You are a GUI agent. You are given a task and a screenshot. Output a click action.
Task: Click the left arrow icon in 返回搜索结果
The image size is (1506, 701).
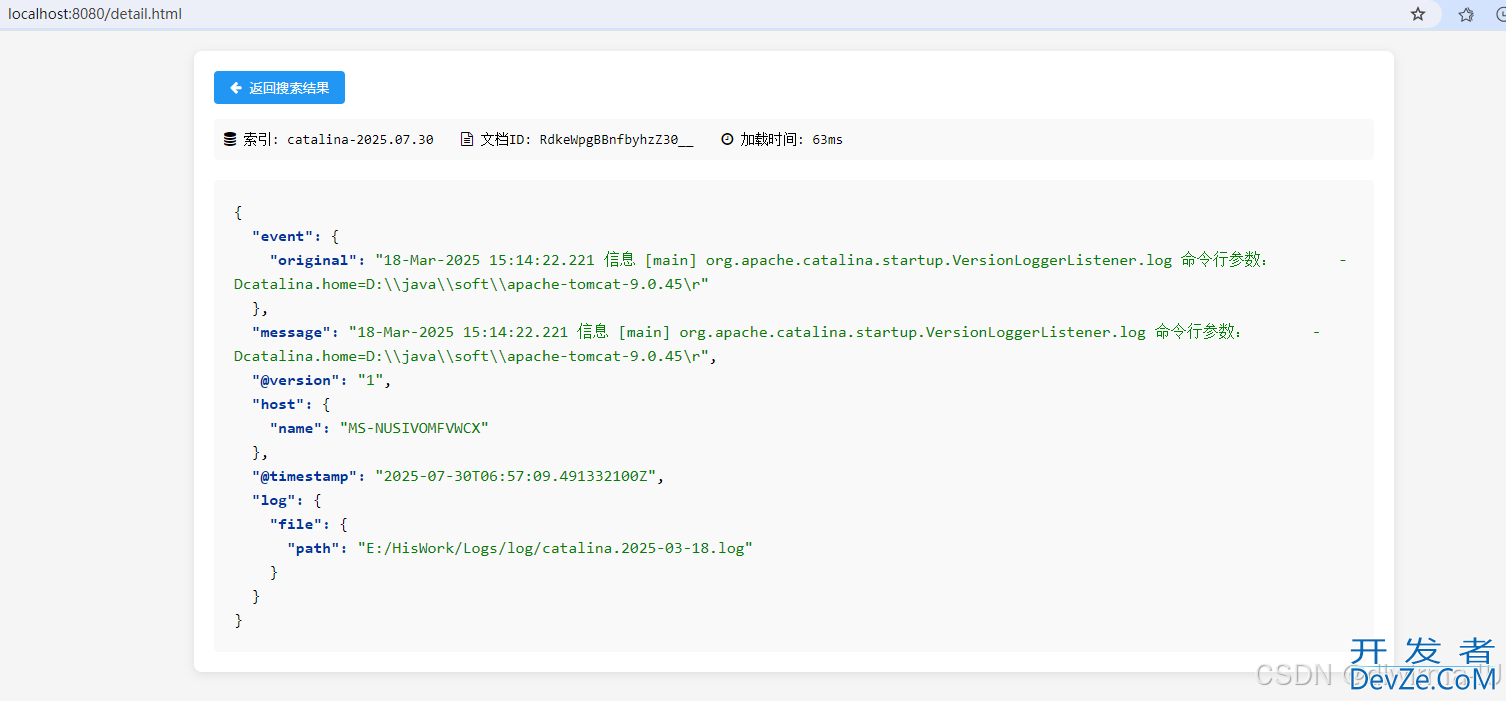(236, 88)
